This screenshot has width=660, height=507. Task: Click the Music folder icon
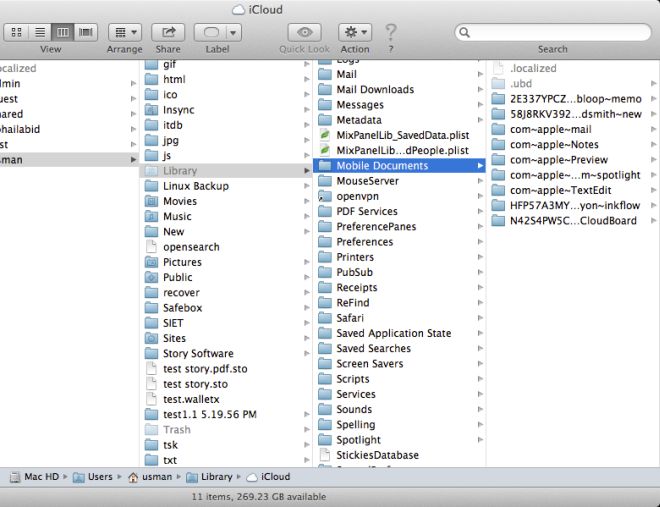click(x=151, y=216)
